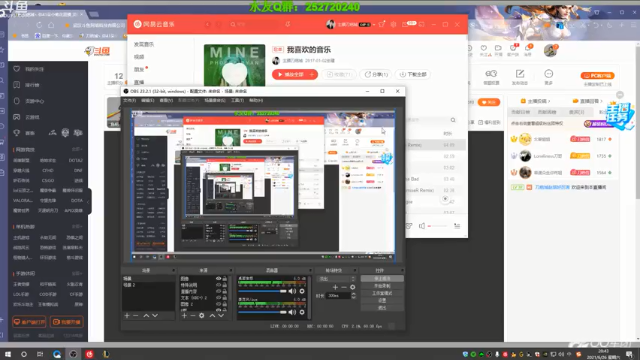This screenshot has height=360, width=640.
Task: Mute the bottom audio channel in OBS mixer
Action: 292,312
